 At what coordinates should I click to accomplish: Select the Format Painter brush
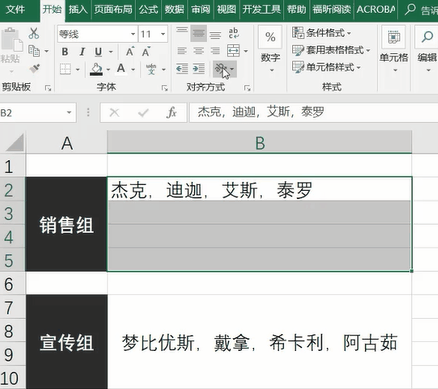point(34,68)
